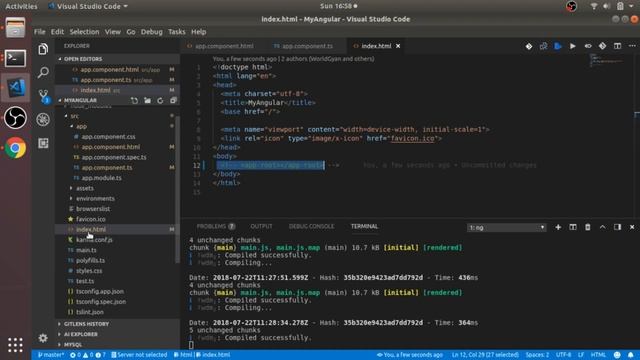Open the Source Control view
Screen dimensions: 640x360
click(43, 96)
